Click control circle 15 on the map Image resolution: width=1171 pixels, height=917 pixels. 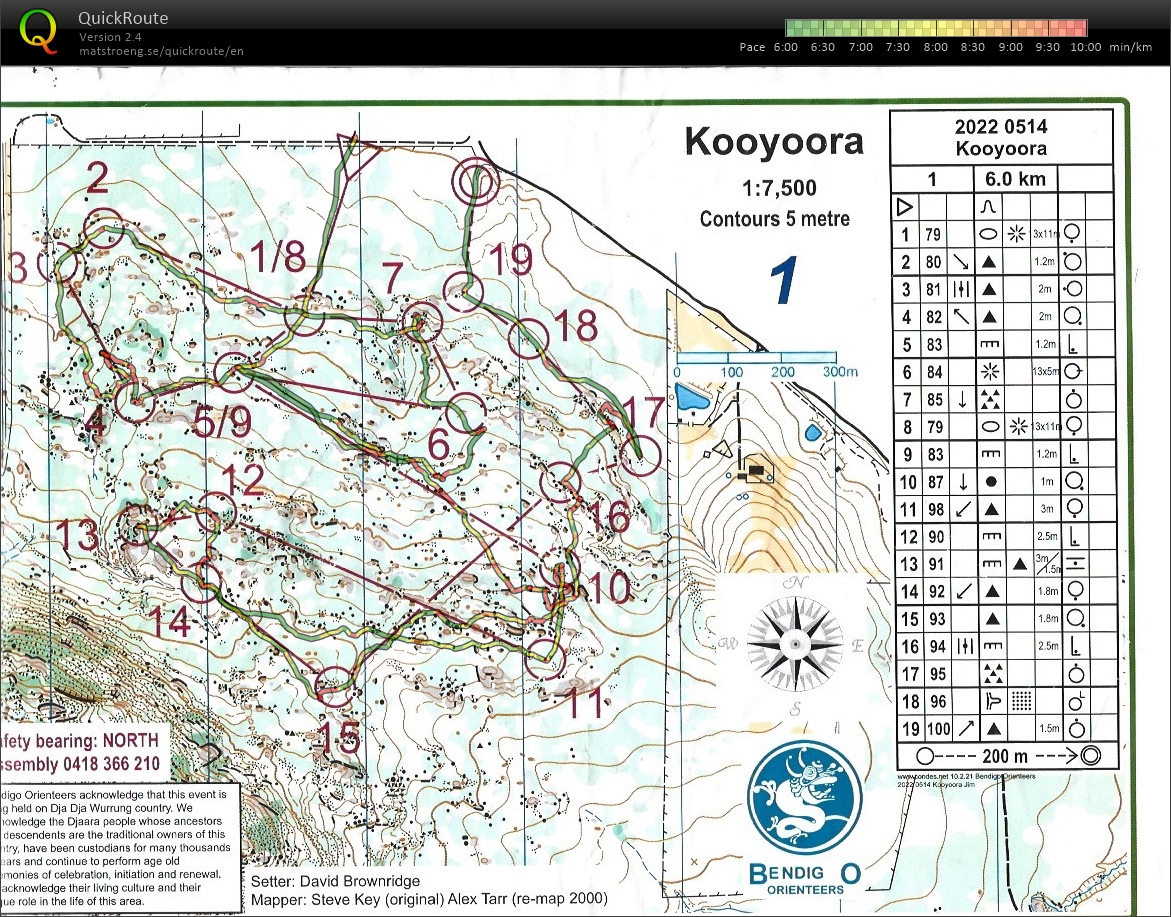coord(333,686)
